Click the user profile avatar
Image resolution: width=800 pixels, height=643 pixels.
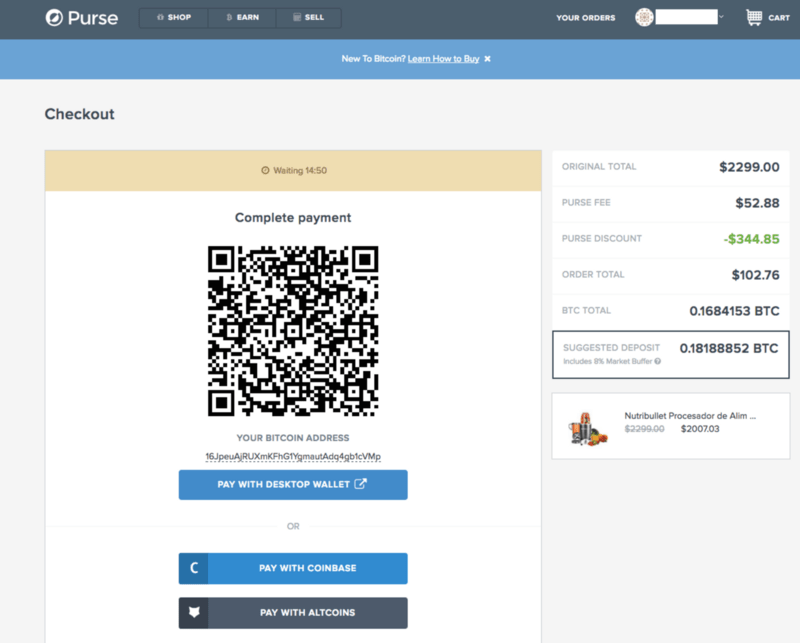(644, 17)
